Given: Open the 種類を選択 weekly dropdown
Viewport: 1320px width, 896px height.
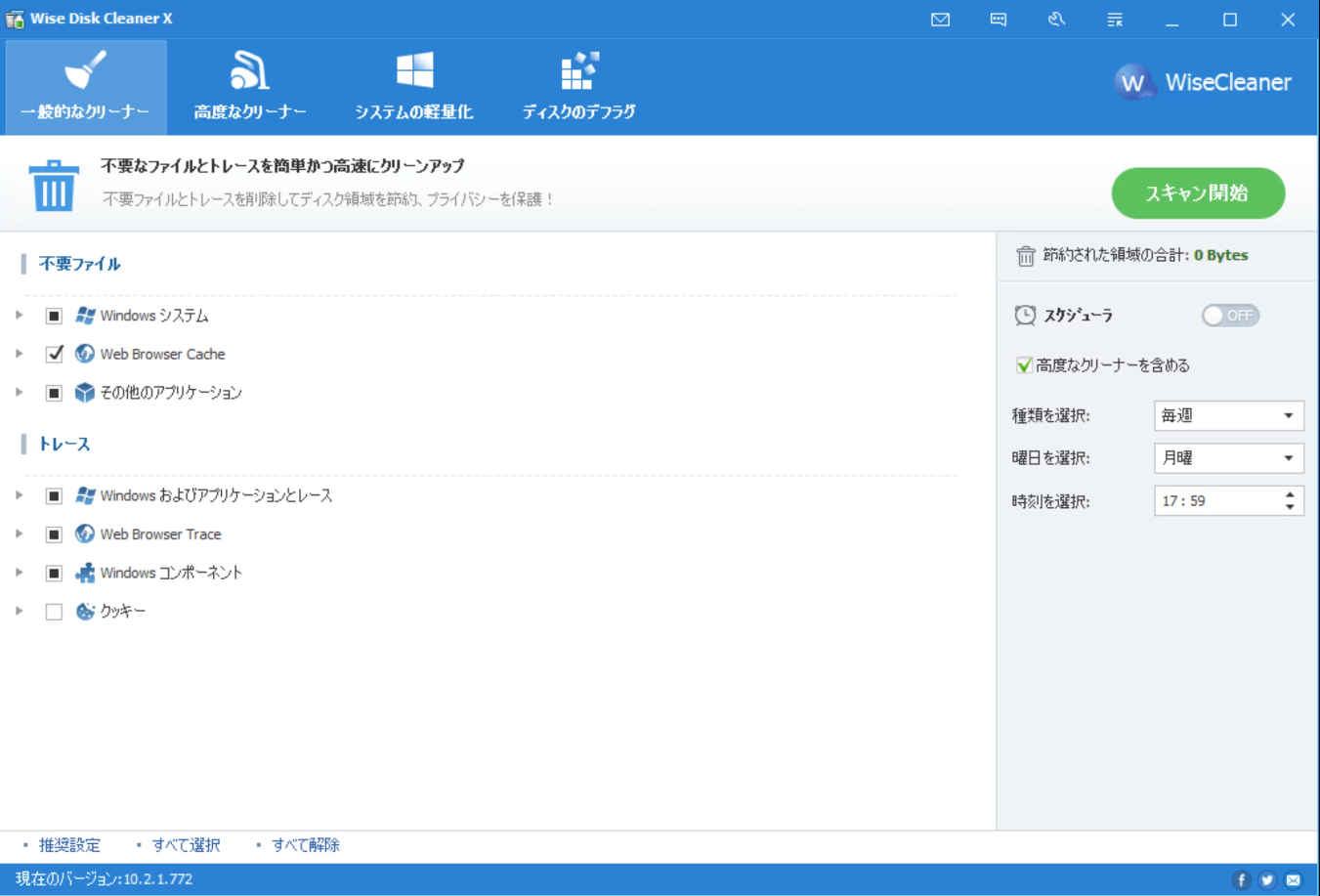Looking at the screenshot, I should pyautogui.click(x=1228, y=414).
